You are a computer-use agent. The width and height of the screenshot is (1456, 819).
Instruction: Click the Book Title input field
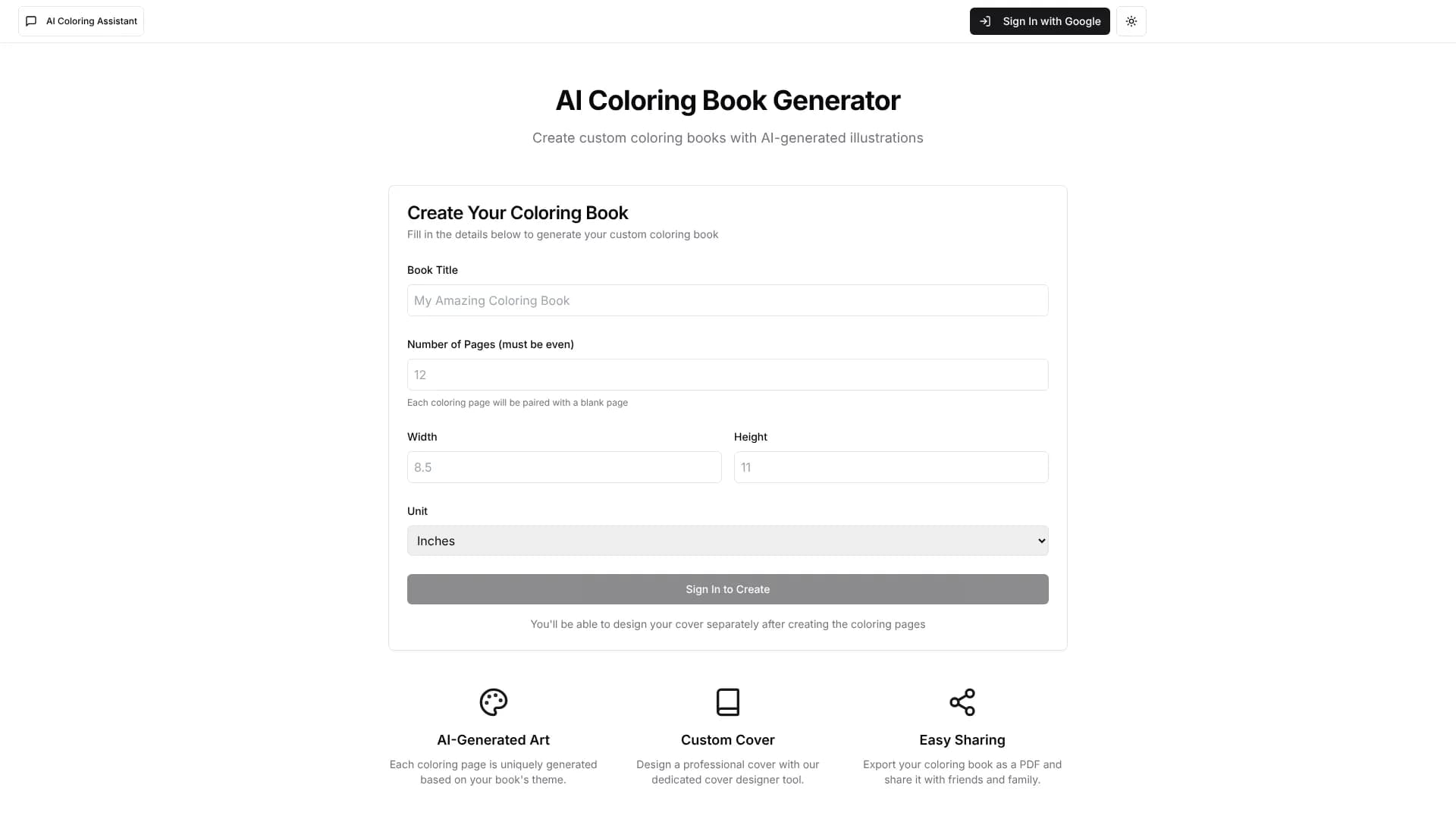(727, 300)
